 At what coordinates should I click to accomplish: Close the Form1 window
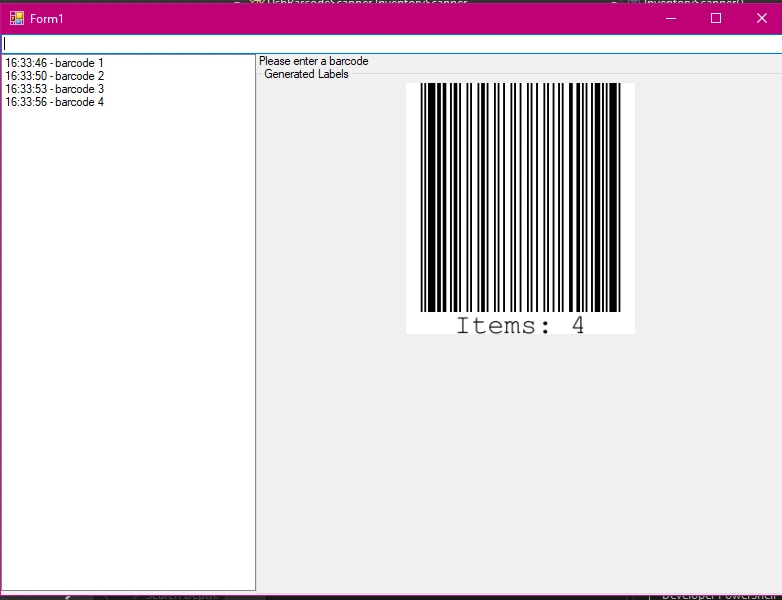761,18
